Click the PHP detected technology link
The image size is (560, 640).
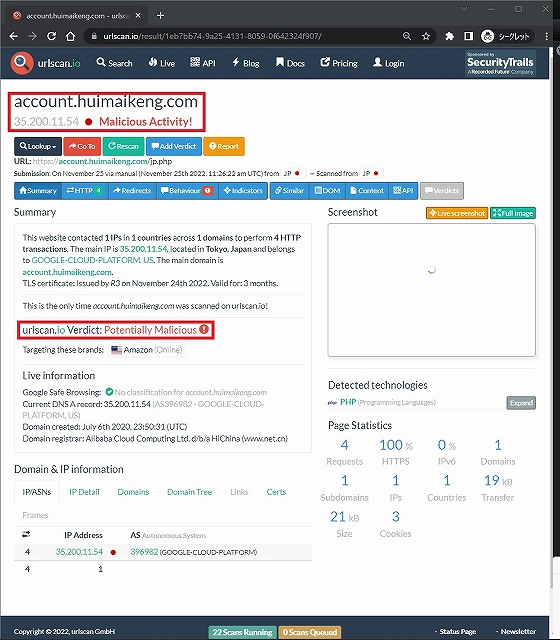click(348, 402)
